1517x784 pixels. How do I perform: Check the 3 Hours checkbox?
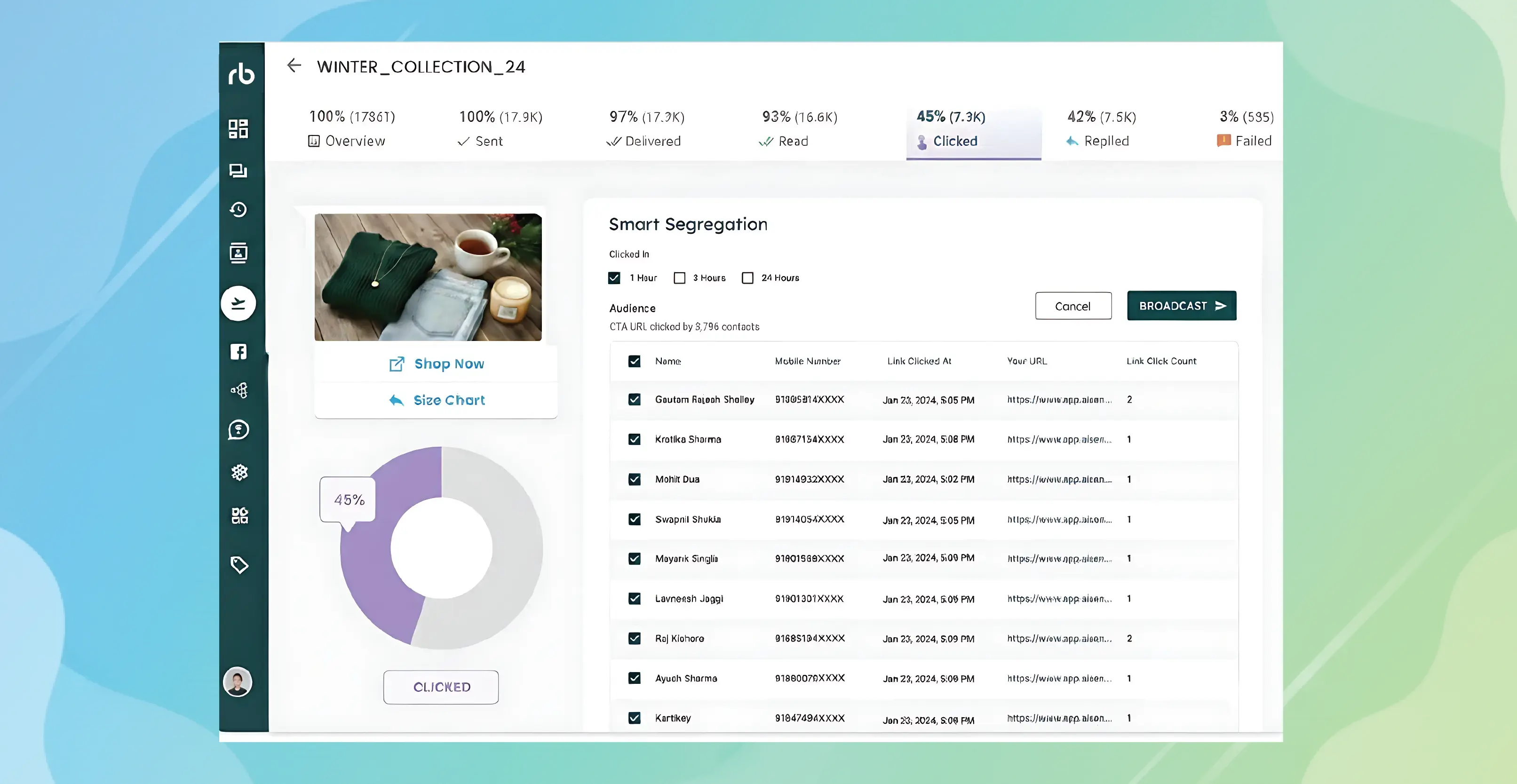[x=680, y=278]
